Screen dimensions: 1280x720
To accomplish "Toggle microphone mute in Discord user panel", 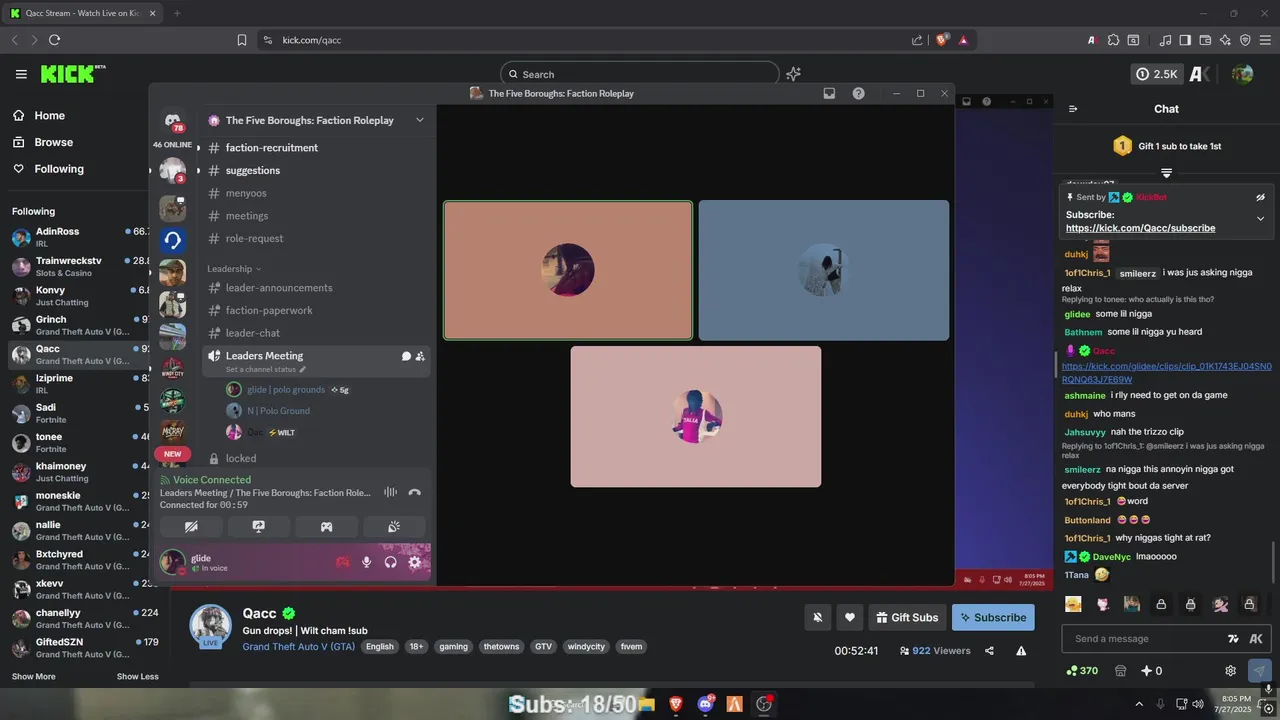I will pos(366,563).
